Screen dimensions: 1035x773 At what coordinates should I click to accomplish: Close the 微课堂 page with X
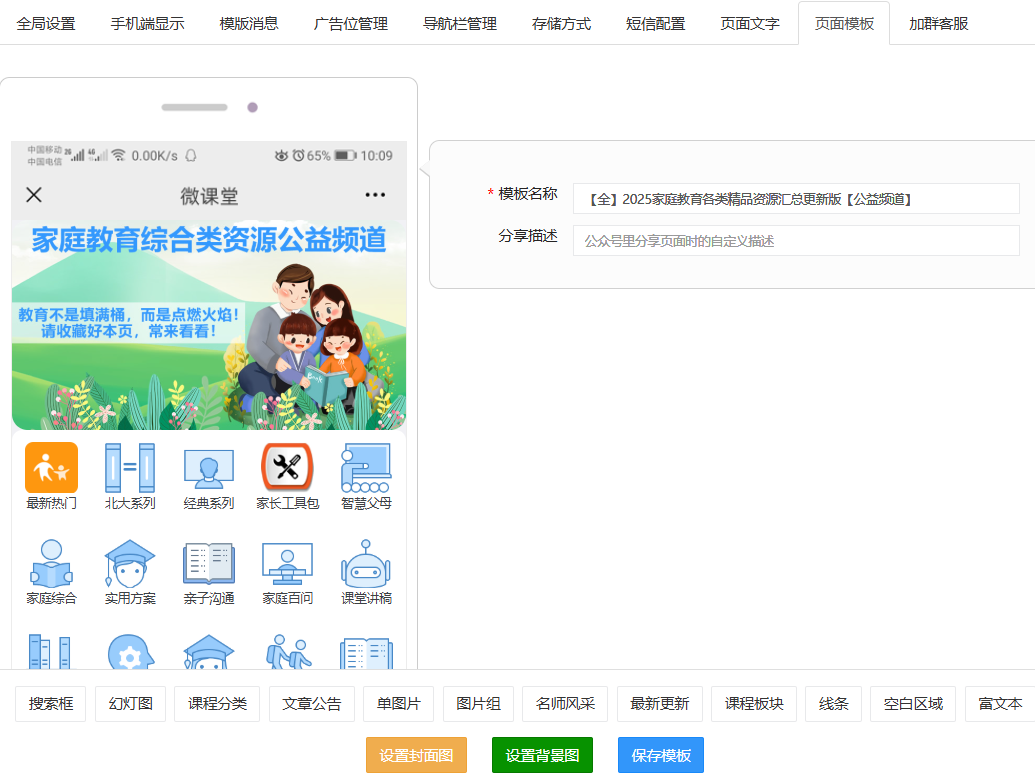point(34,195)
